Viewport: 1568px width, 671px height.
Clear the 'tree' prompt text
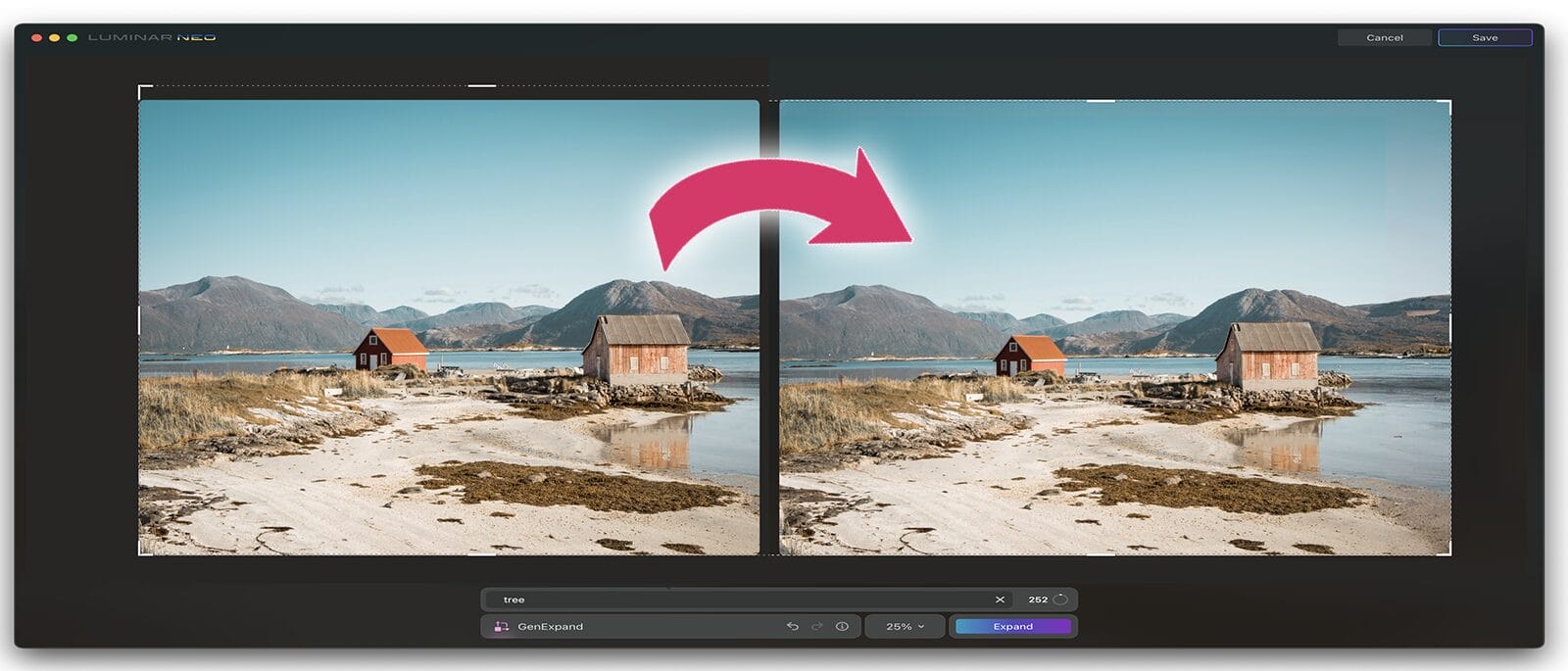pos(1000,599)
